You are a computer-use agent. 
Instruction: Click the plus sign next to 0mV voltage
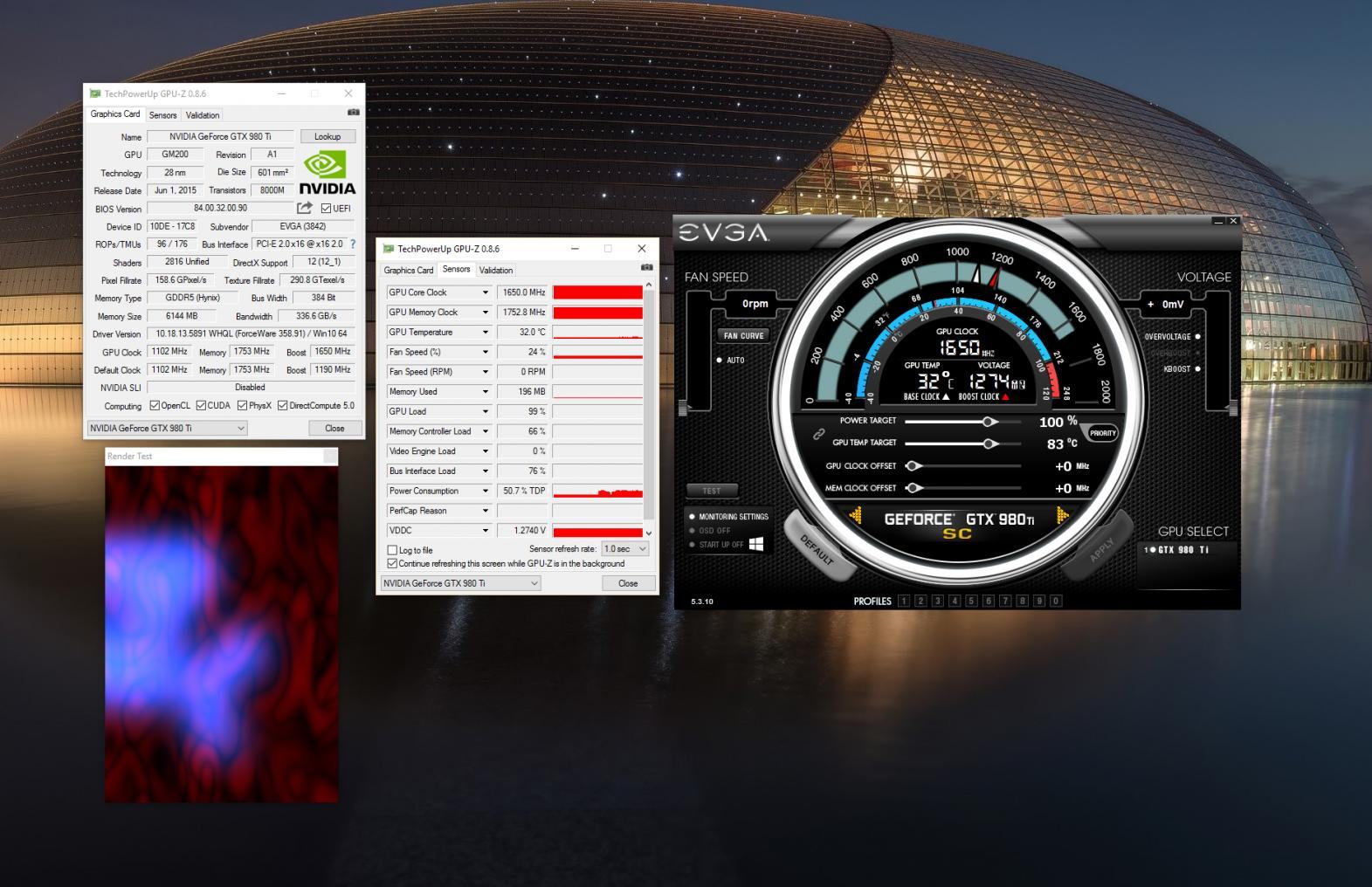1151,305
